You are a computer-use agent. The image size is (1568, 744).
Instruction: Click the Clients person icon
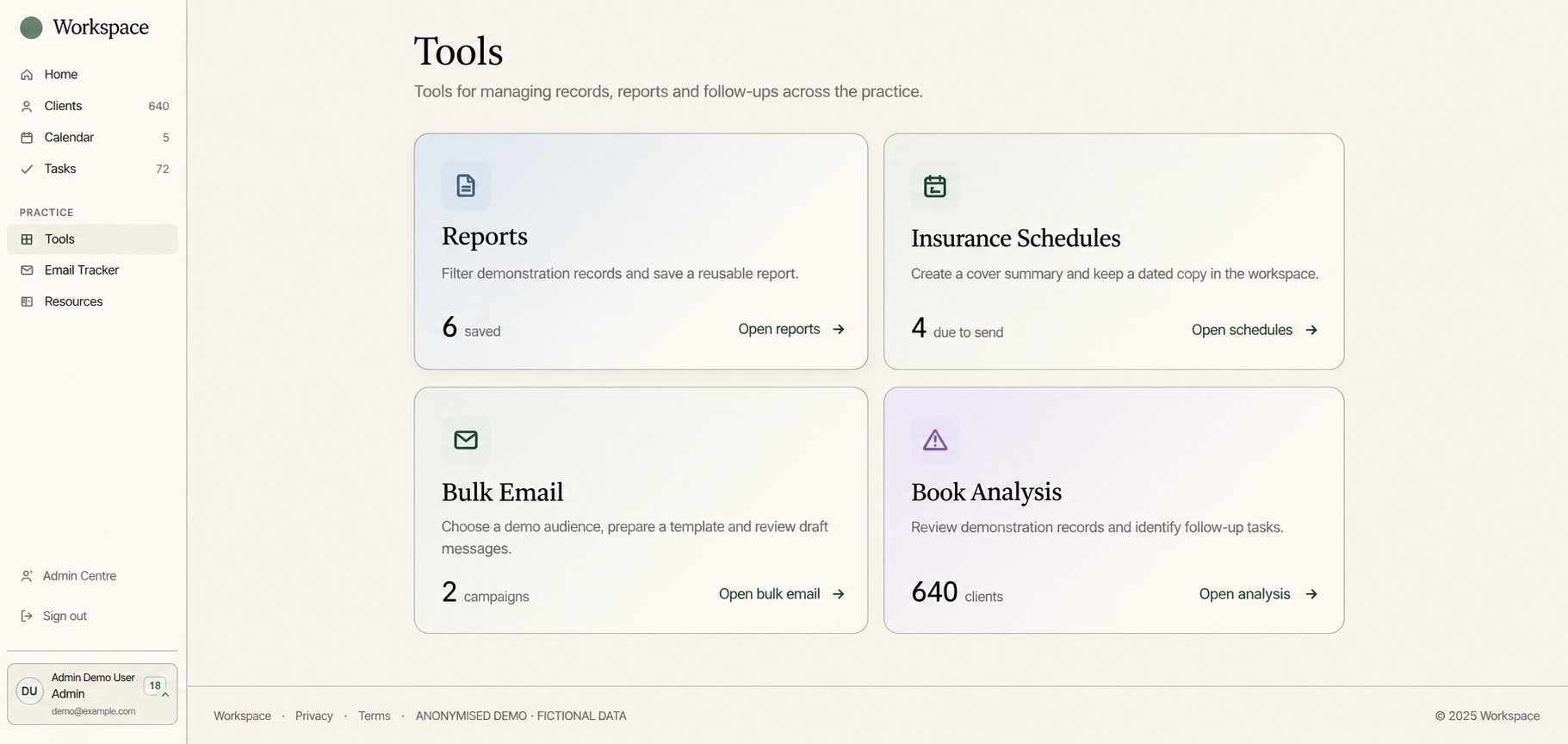27,106
